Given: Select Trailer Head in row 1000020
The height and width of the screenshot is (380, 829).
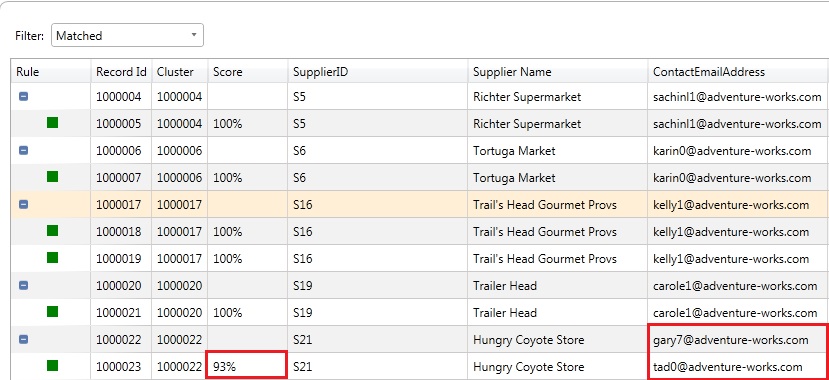Looking at the screenshot, I should 558,285.
